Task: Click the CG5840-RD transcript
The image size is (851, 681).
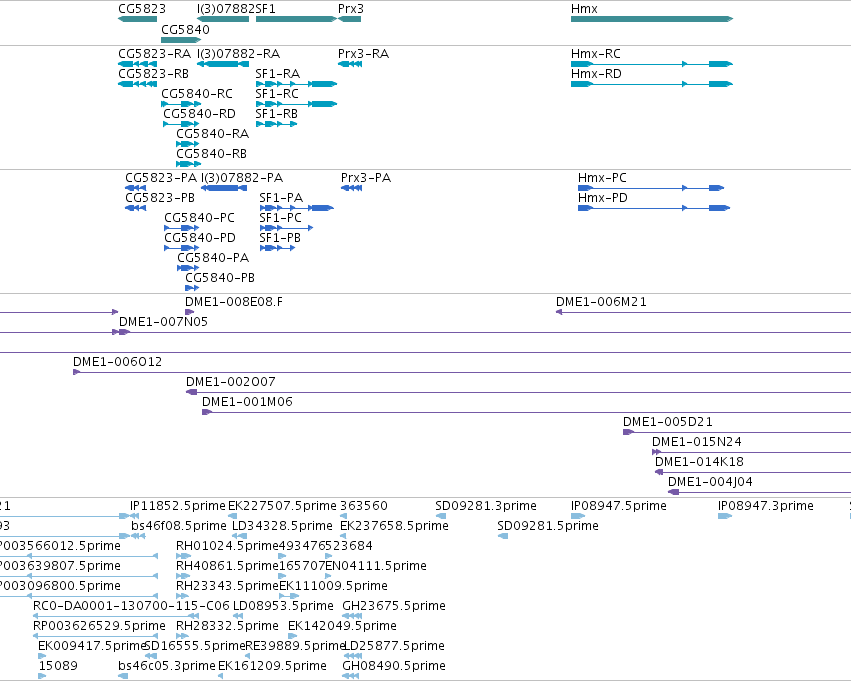Action: (181, 124)
